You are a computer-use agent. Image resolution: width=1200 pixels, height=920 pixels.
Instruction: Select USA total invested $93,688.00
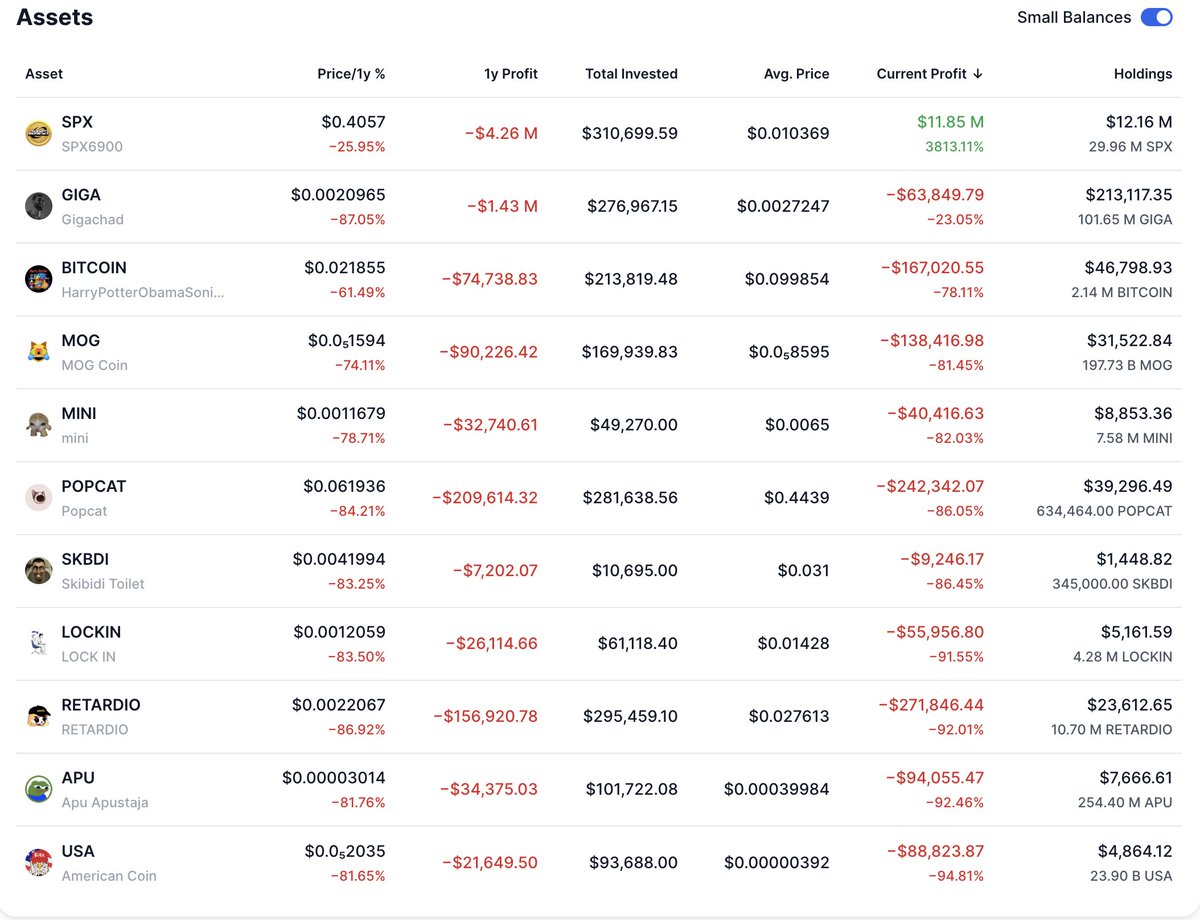tap(635, 863)
